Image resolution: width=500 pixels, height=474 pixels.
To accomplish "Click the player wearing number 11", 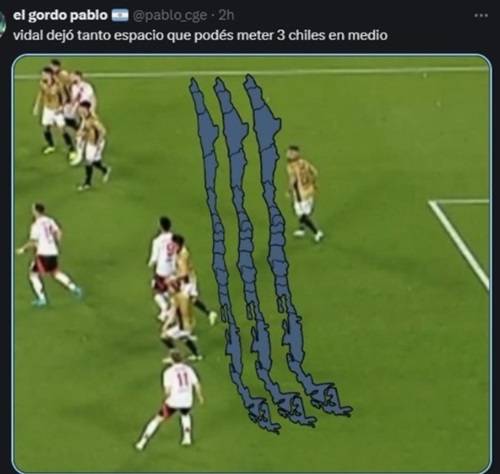I will pos(173,400).
